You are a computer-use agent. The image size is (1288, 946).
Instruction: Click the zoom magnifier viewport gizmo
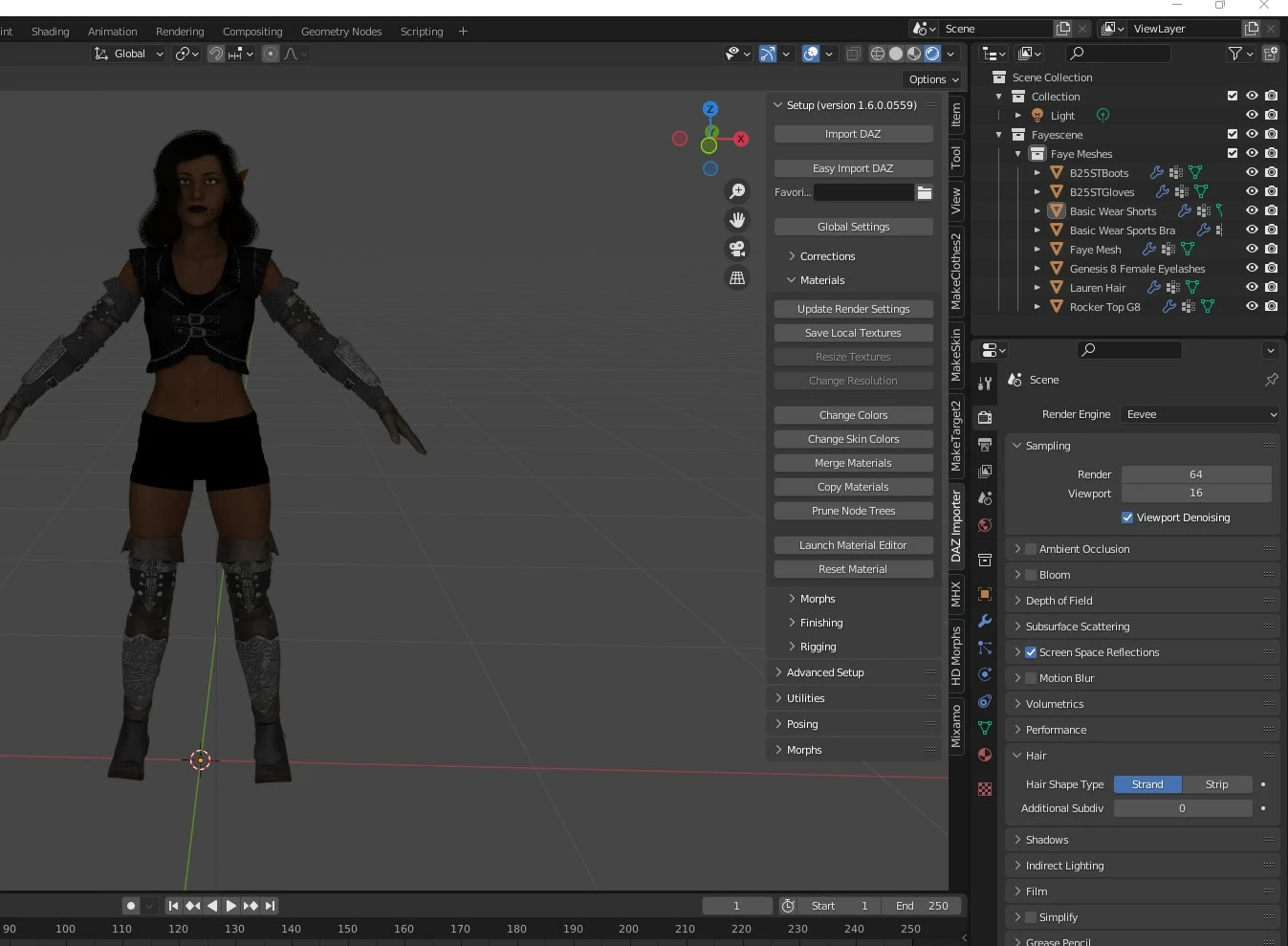(x=737, y=191)
